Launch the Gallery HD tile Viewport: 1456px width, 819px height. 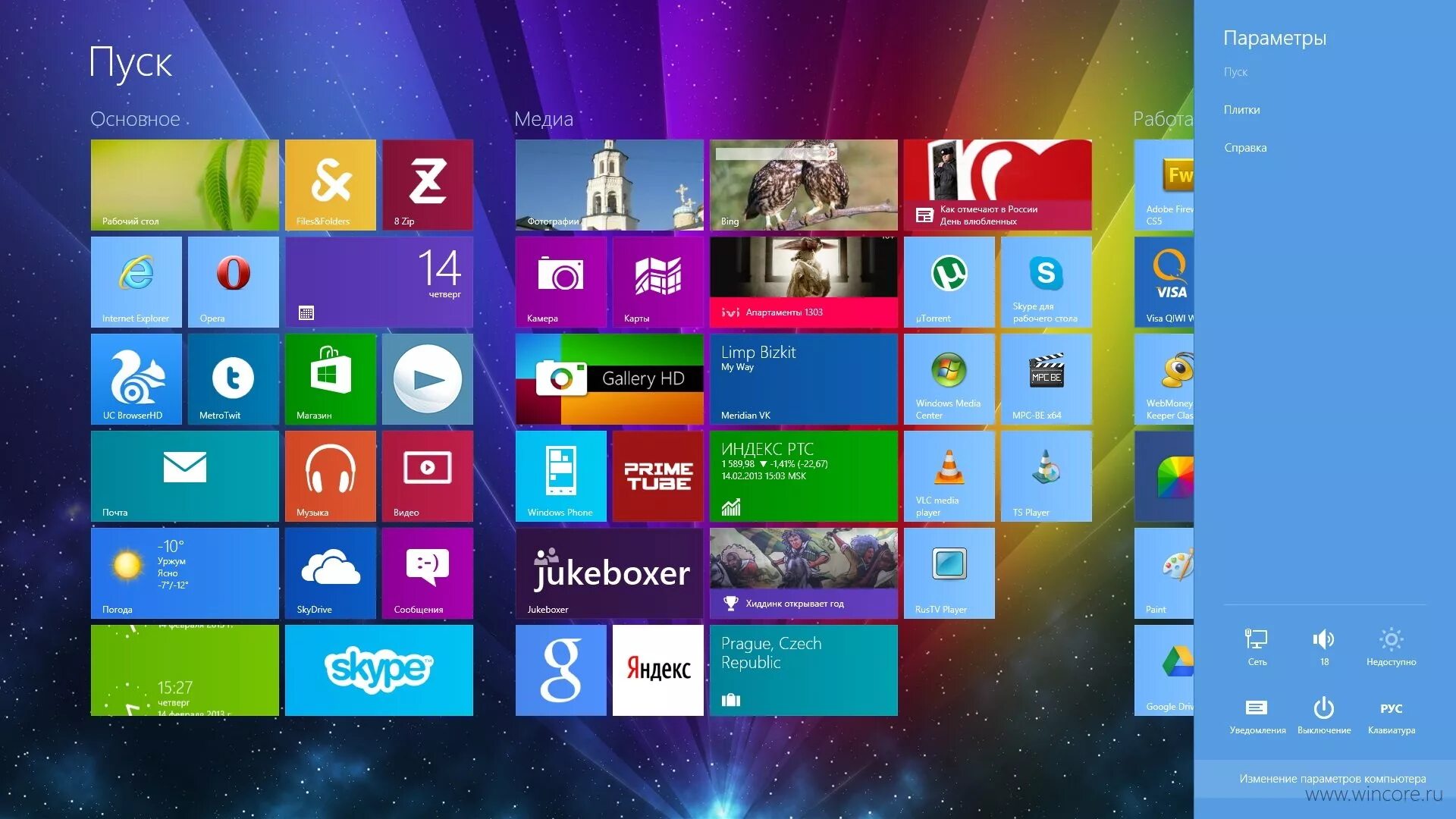click(x=610, y=379)
